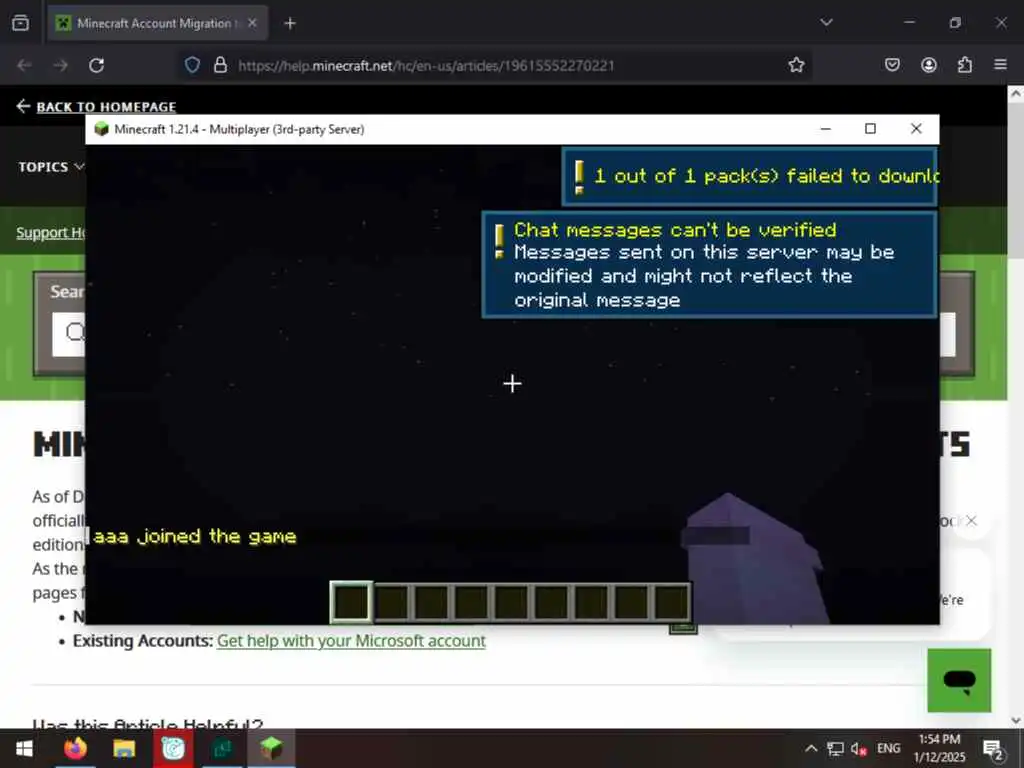Open Get help with your Microsoft account link

click(x=351, y=641)
